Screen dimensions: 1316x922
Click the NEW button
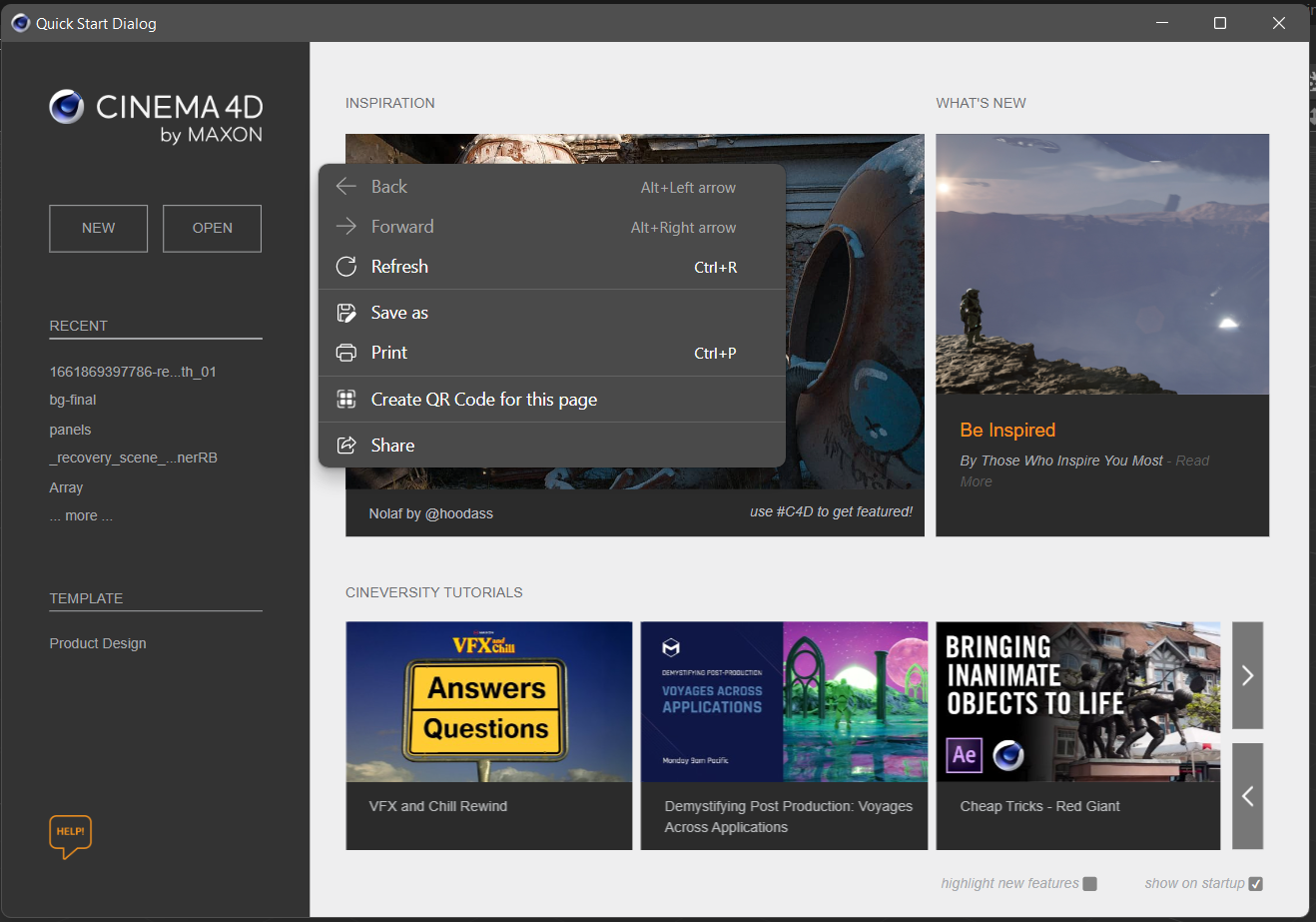[x=99, y=229]
